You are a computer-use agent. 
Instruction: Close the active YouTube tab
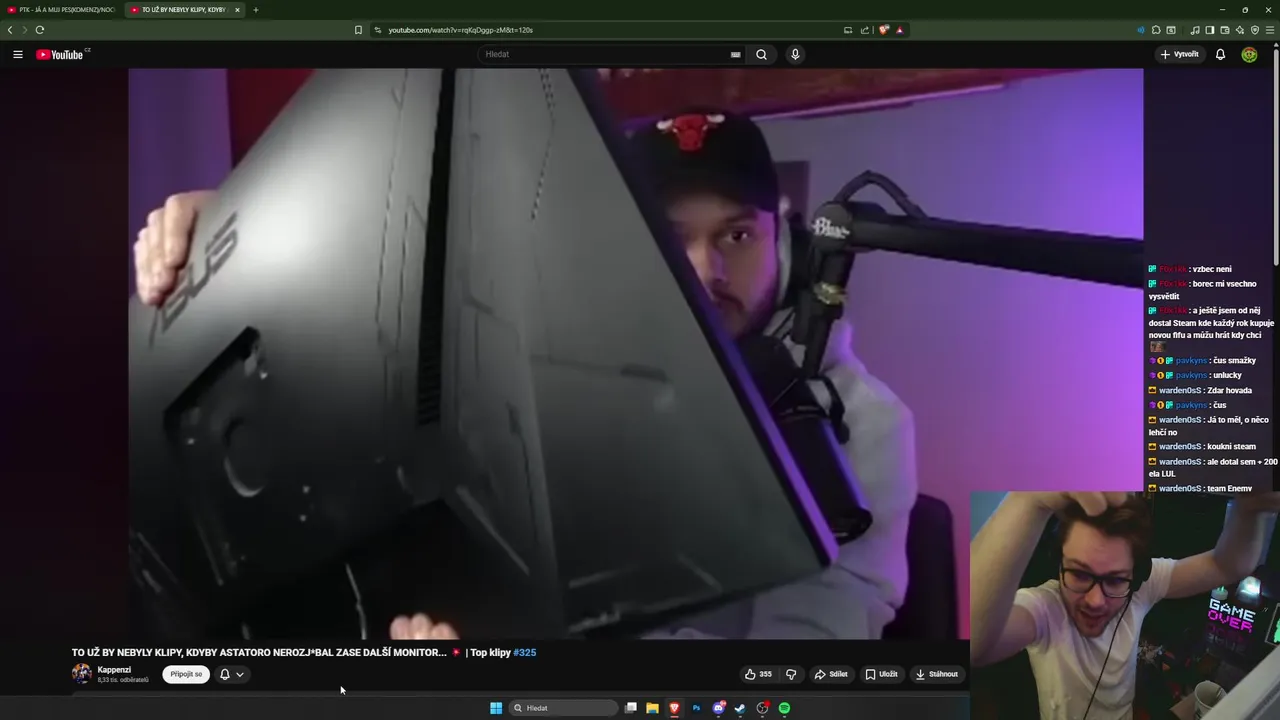click(237, 10)
